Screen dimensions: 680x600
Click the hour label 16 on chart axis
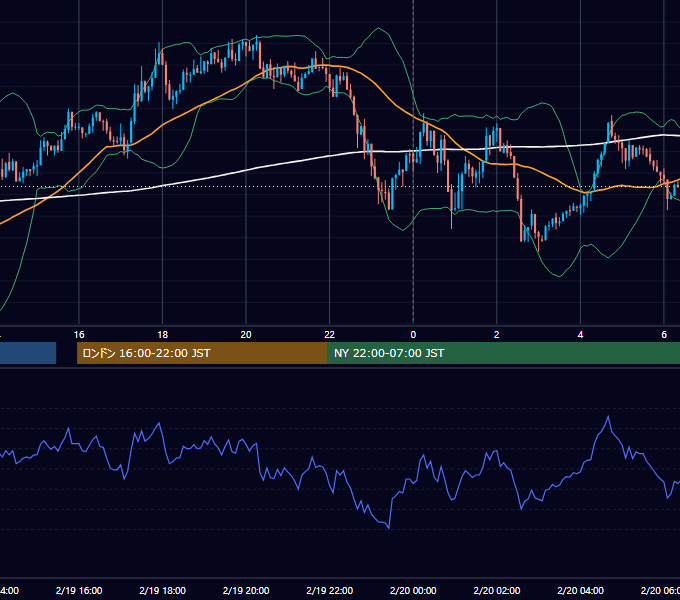pyautogui.click(x=79, y=335)
